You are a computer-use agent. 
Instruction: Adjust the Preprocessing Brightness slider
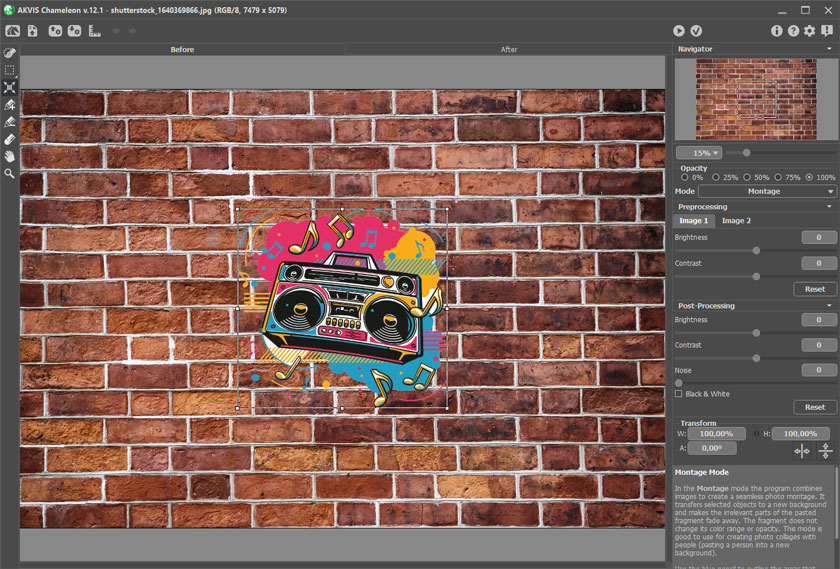(756, 250)
